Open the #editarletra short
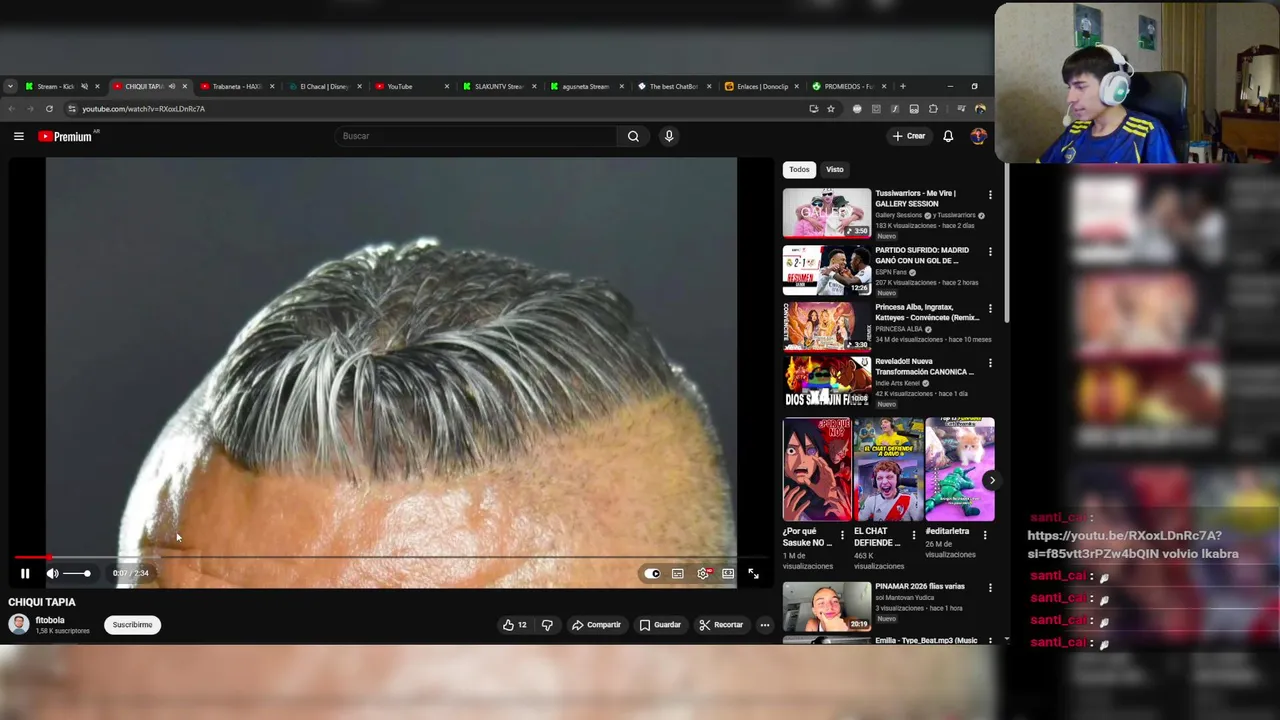1280x720 pixels. click(x=960, y=469)
